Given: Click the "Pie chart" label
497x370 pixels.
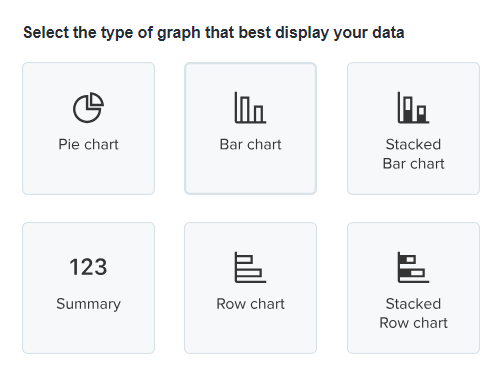Looking at the screenshot, I should click(88, 145).
